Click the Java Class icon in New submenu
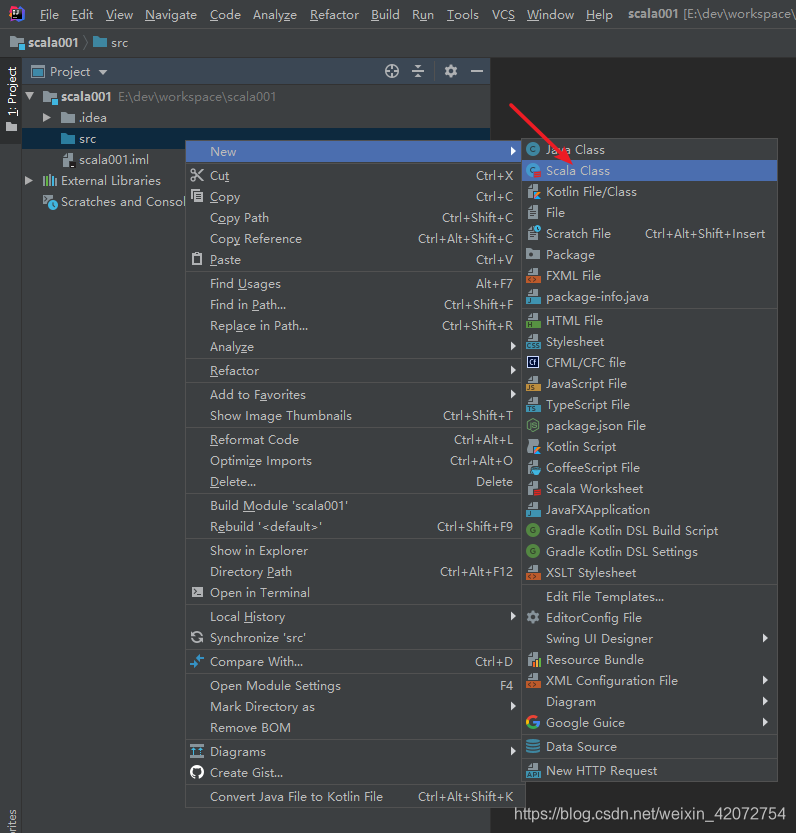Image resolution: width=796 pixels, height=833 pixels. point(533,150)
